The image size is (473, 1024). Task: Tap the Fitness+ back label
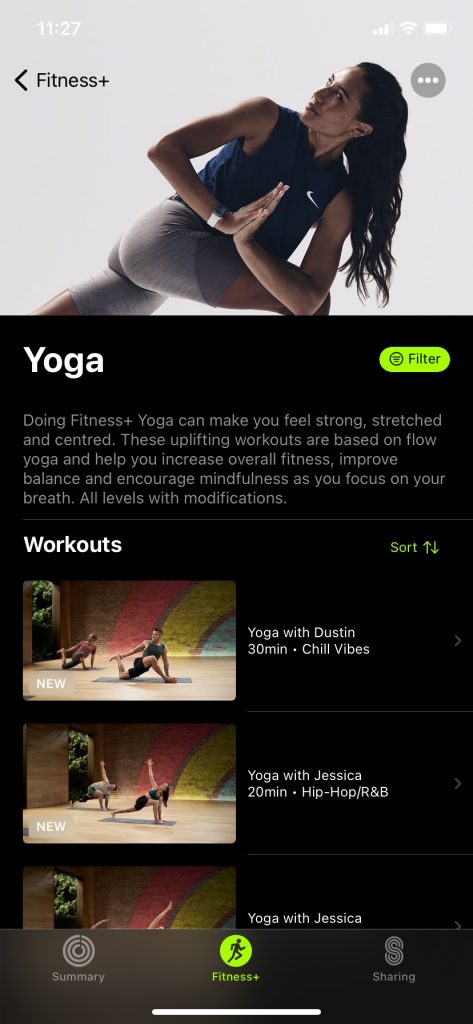point(73,80)
